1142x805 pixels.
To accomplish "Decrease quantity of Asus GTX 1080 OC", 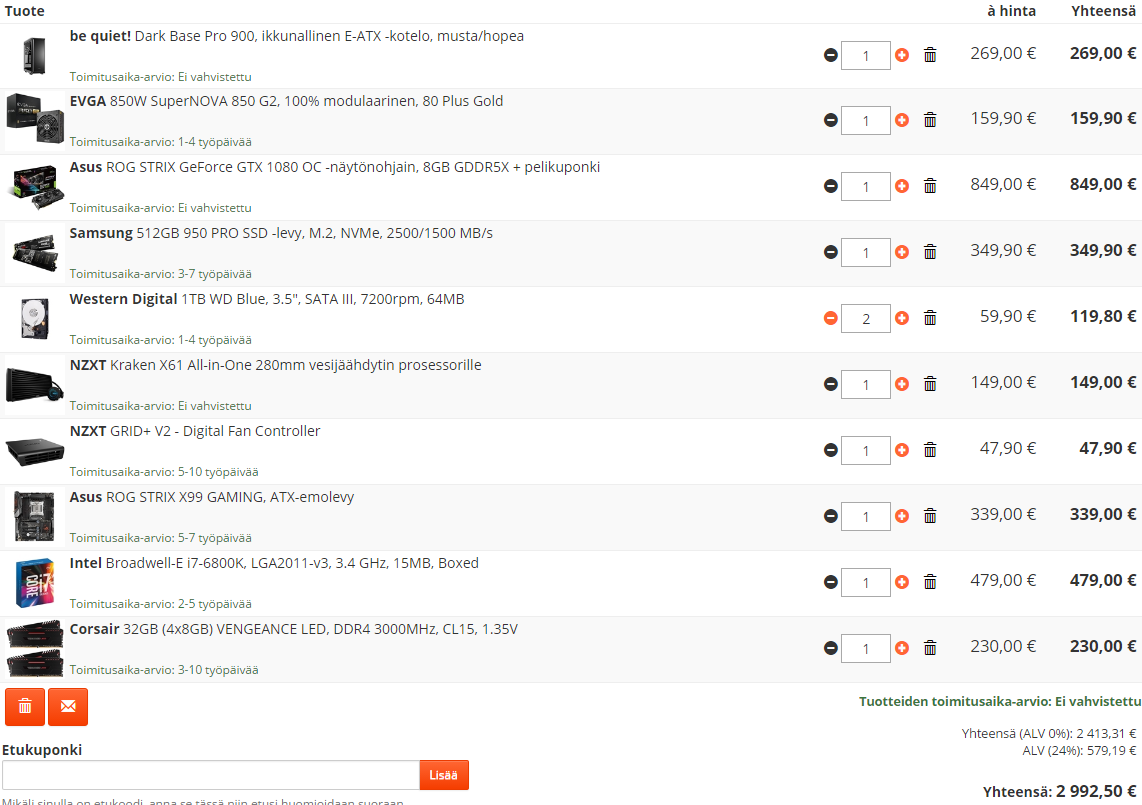I will click(830, 186).
